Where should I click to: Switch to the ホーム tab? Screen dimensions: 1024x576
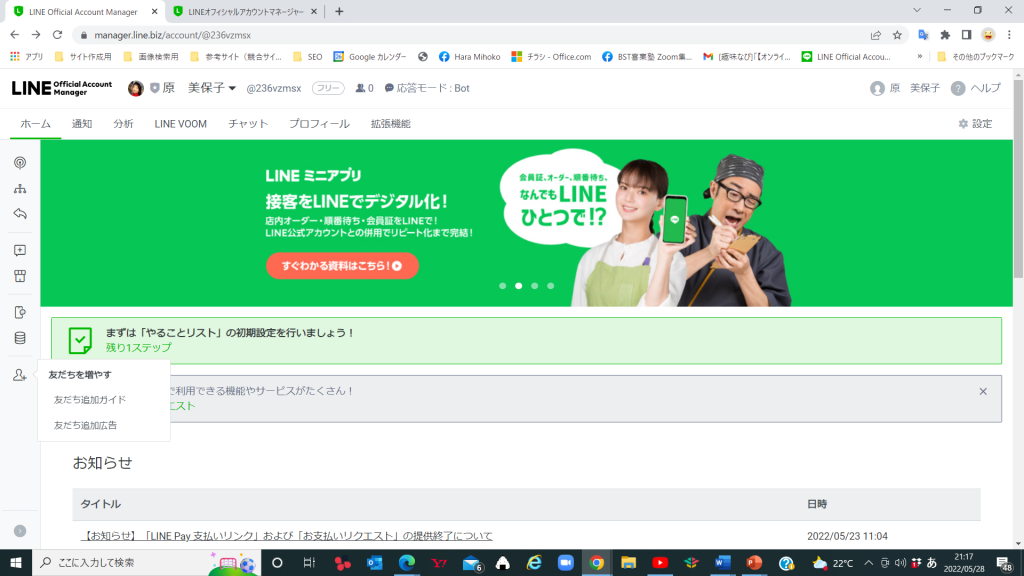click(35, 123)
